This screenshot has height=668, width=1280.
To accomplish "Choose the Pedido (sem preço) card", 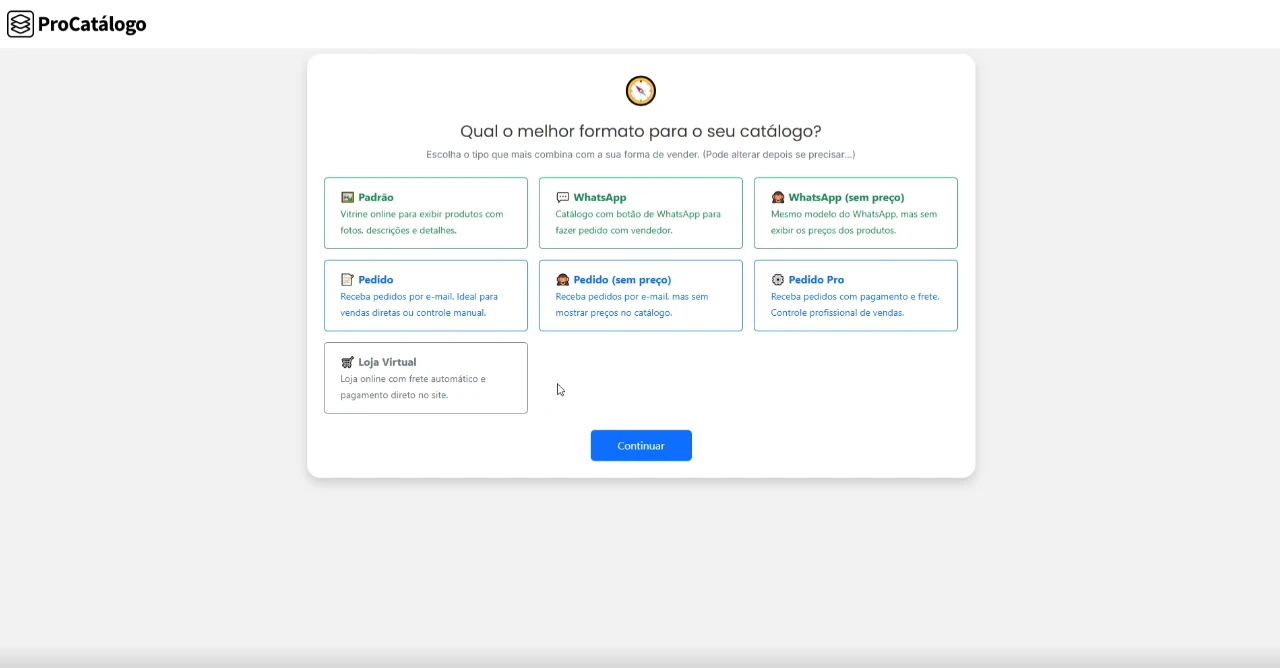I will [x=641, y=295].
